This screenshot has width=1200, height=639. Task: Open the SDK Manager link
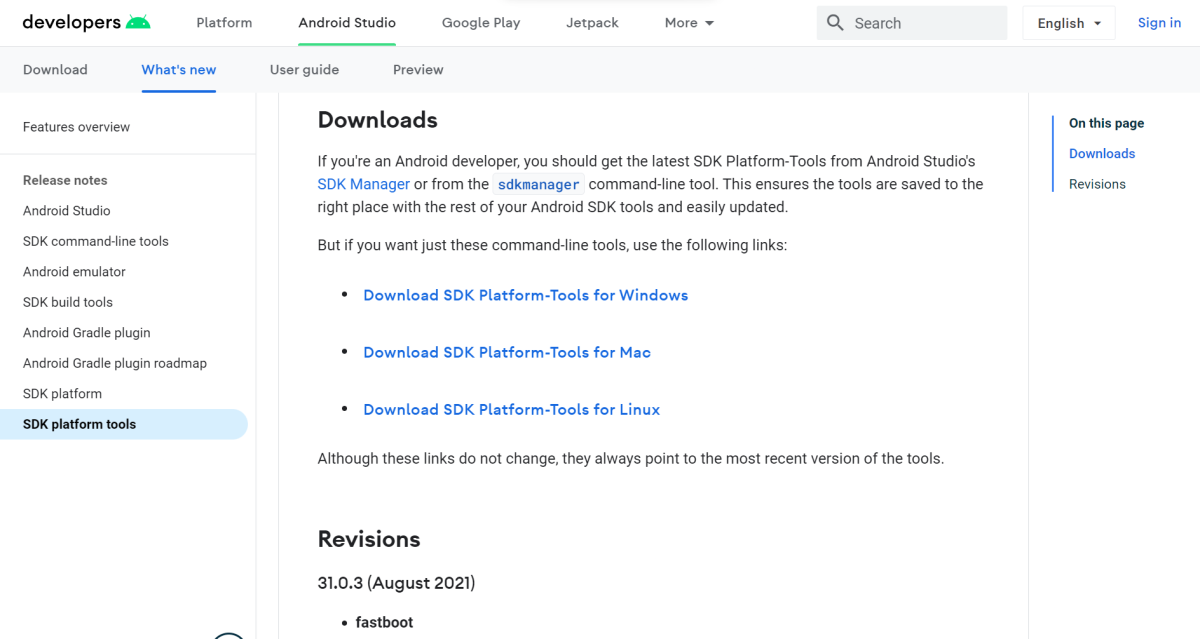tap(363, 184)
